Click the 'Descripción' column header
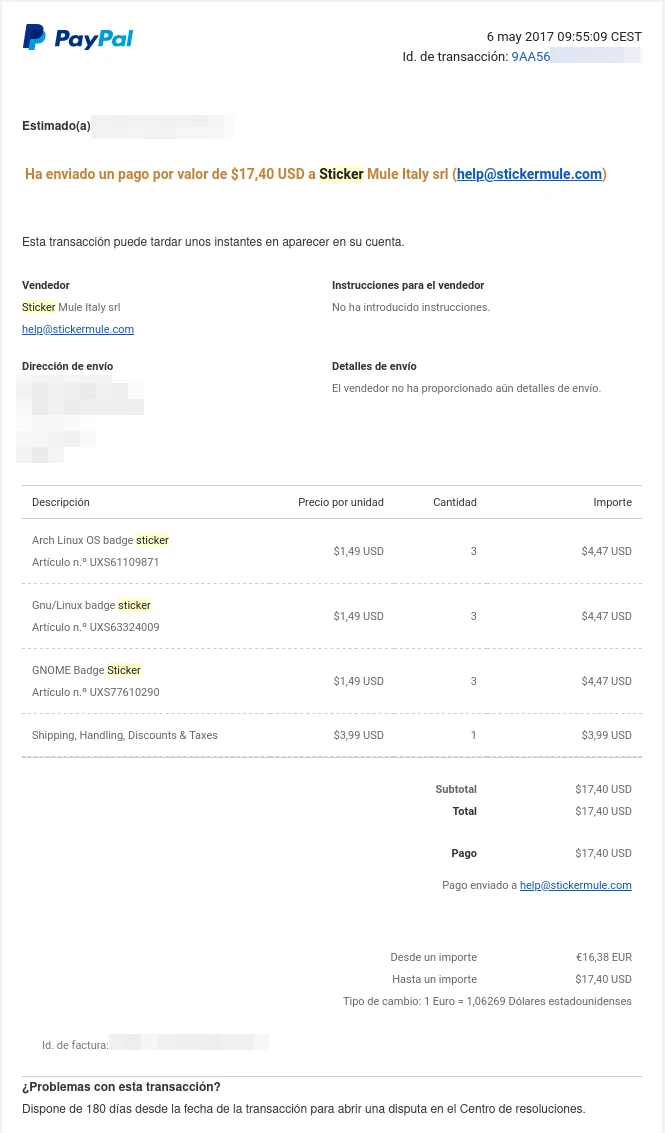The image size is (665, 1133). tap(61, 502)
